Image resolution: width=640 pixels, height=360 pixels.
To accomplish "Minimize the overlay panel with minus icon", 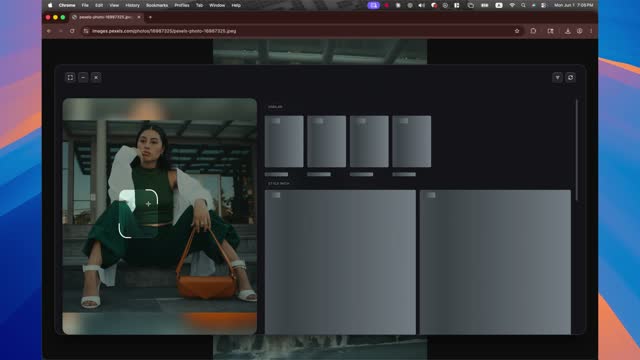I will pyautogui.click(x=83, y=78).
